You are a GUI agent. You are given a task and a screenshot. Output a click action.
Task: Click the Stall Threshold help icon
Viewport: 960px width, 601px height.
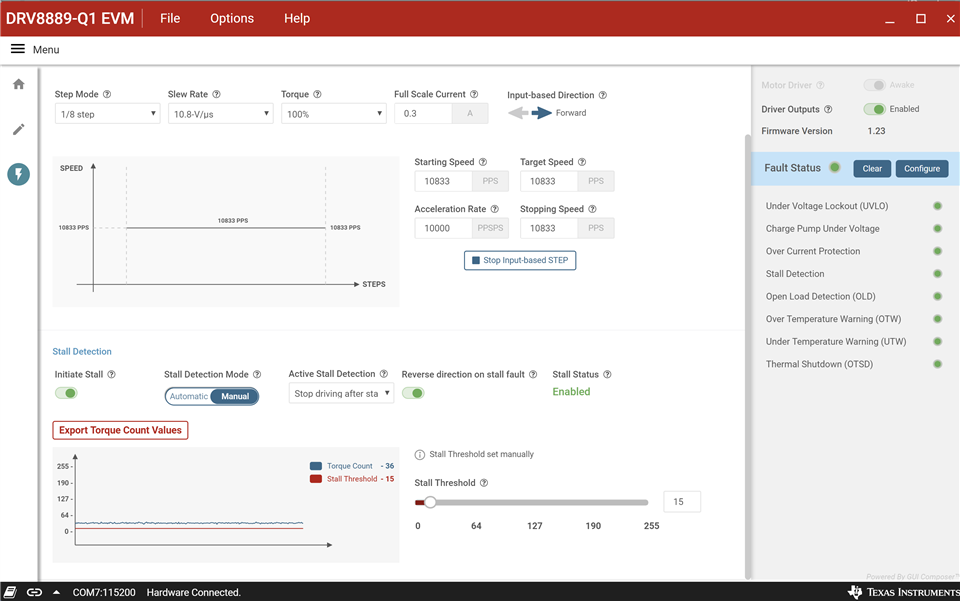click(484, 483)
